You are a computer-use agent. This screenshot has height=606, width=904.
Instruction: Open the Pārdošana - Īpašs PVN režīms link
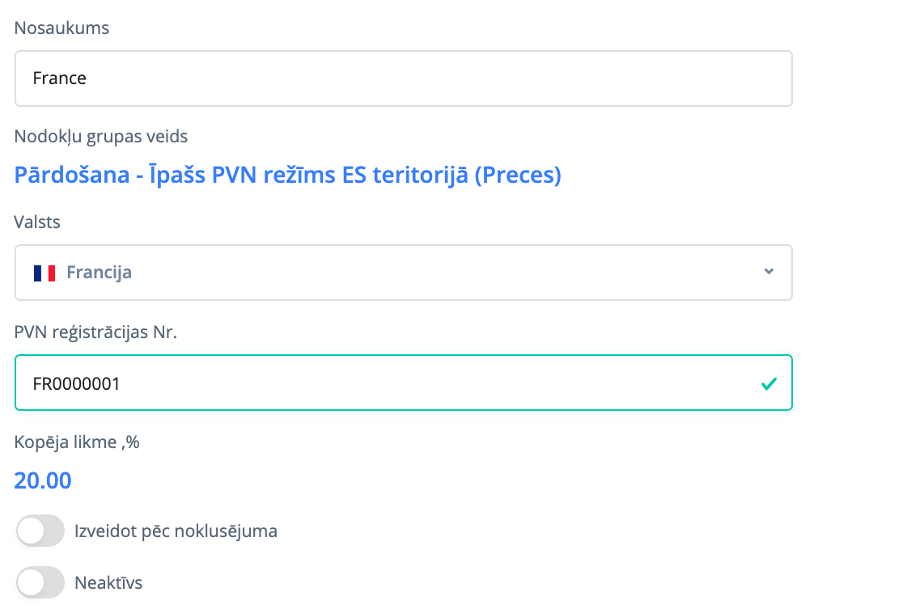[288, 175]
